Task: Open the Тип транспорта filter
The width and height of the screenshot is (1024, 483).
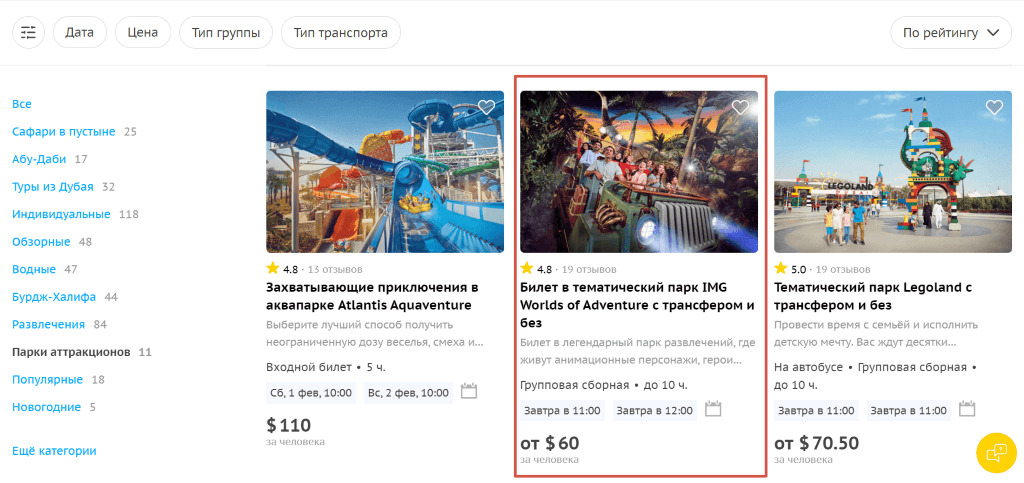Action: click(x=341, y=33)
